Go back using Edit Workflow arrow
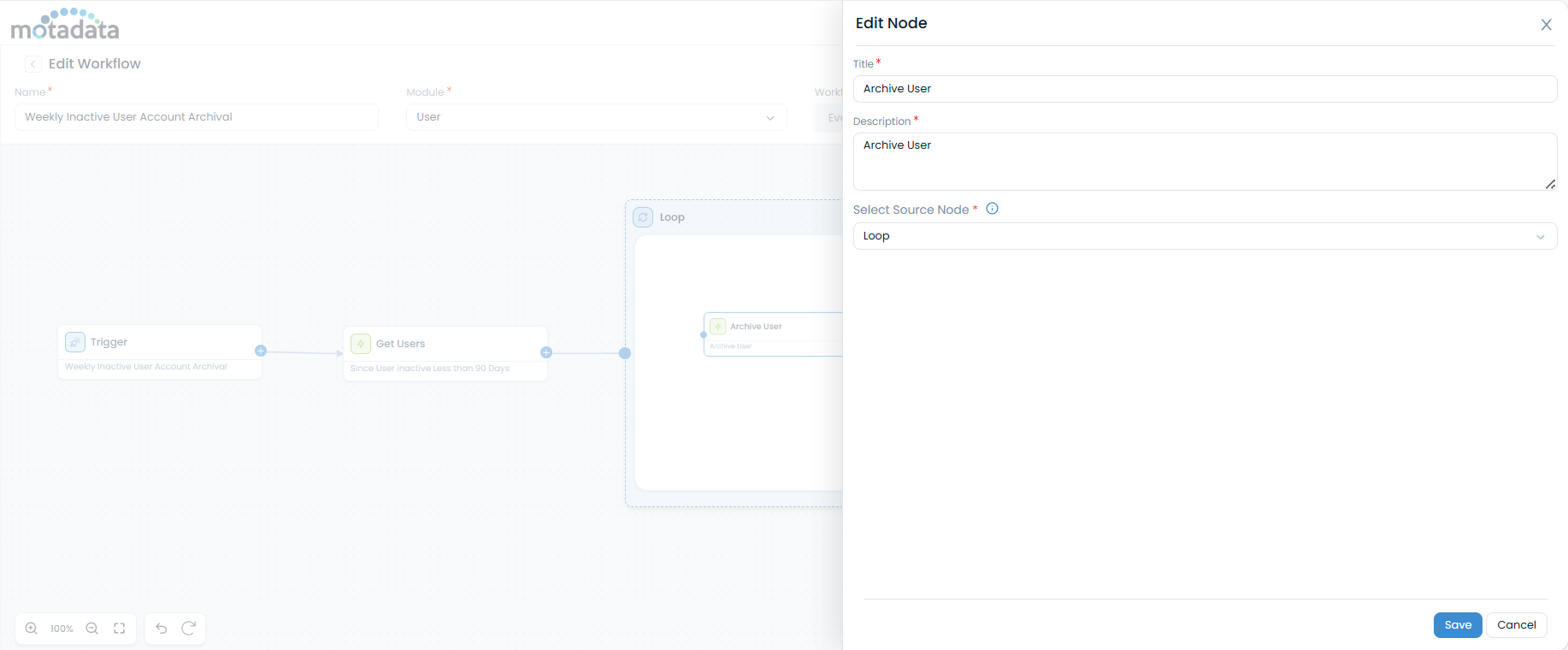This screenshot has height=650, width=1568. point(33,64)
